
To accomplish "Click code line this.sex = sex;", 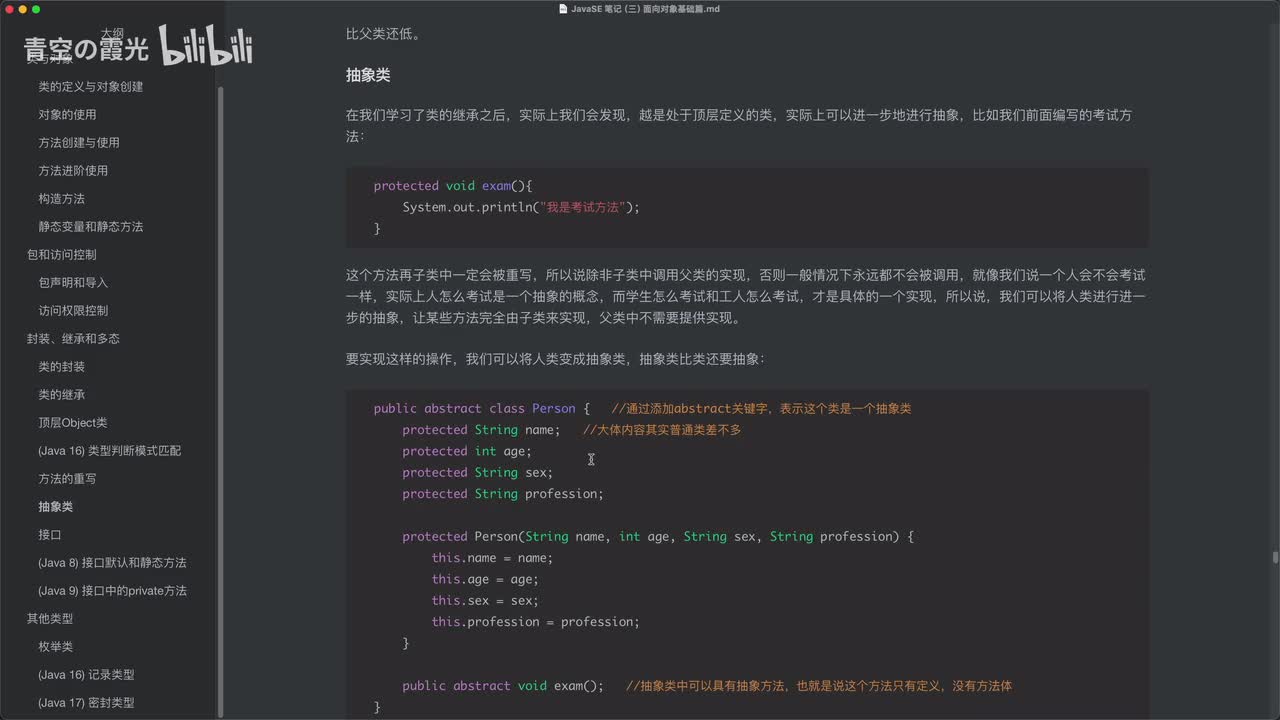I will 485,601.
